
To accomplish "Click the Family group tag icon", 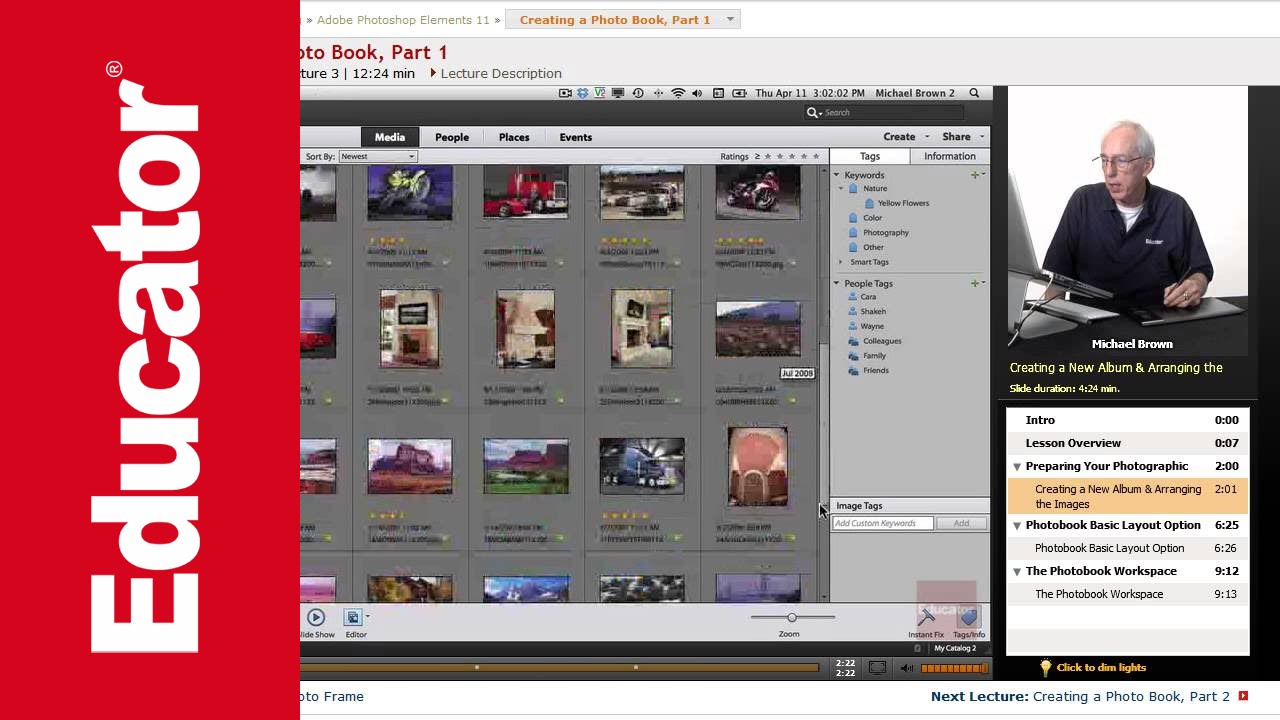I will (x=853, y=355).
